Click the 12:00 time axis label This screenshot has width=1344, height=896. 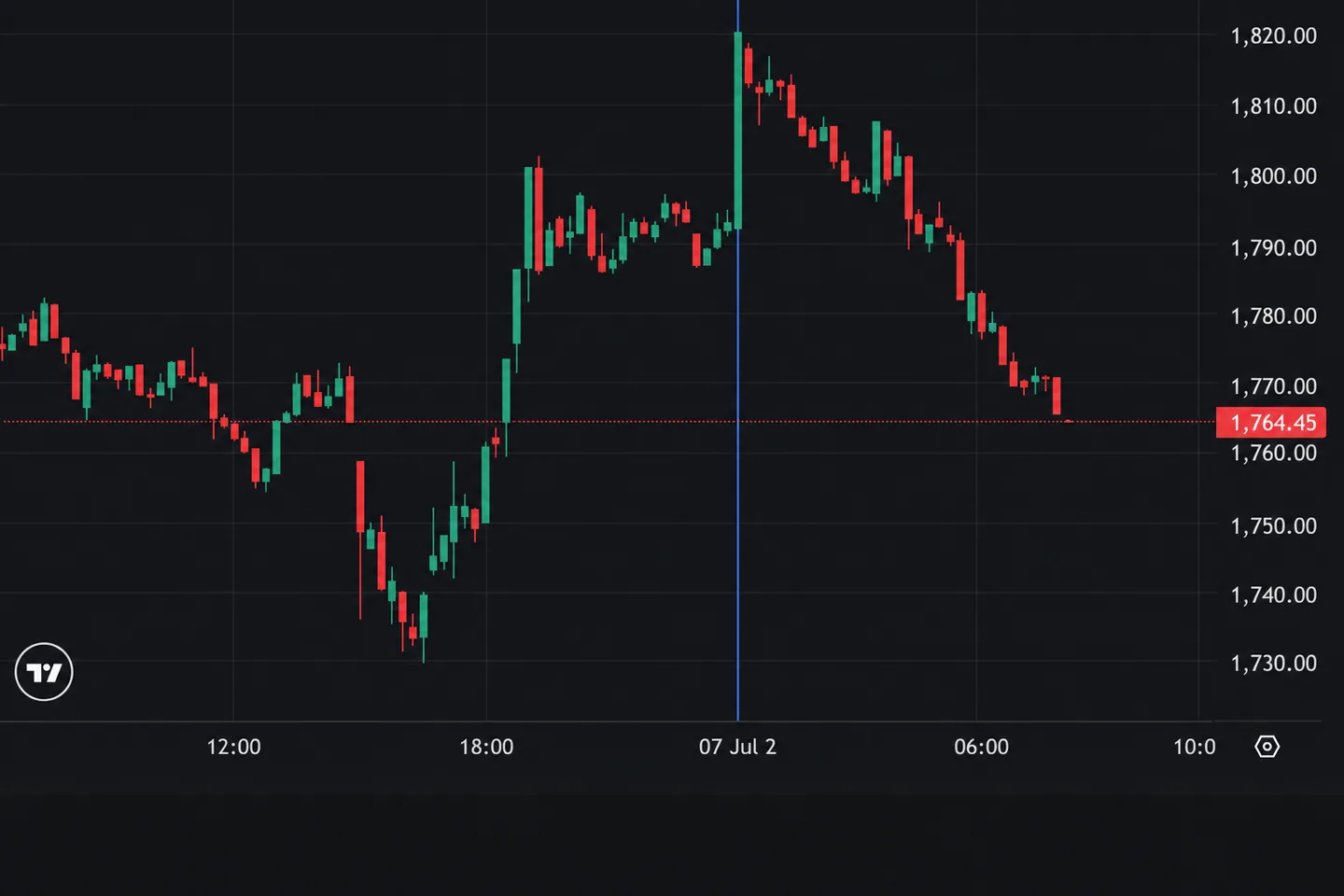click(x=233, y=747)
